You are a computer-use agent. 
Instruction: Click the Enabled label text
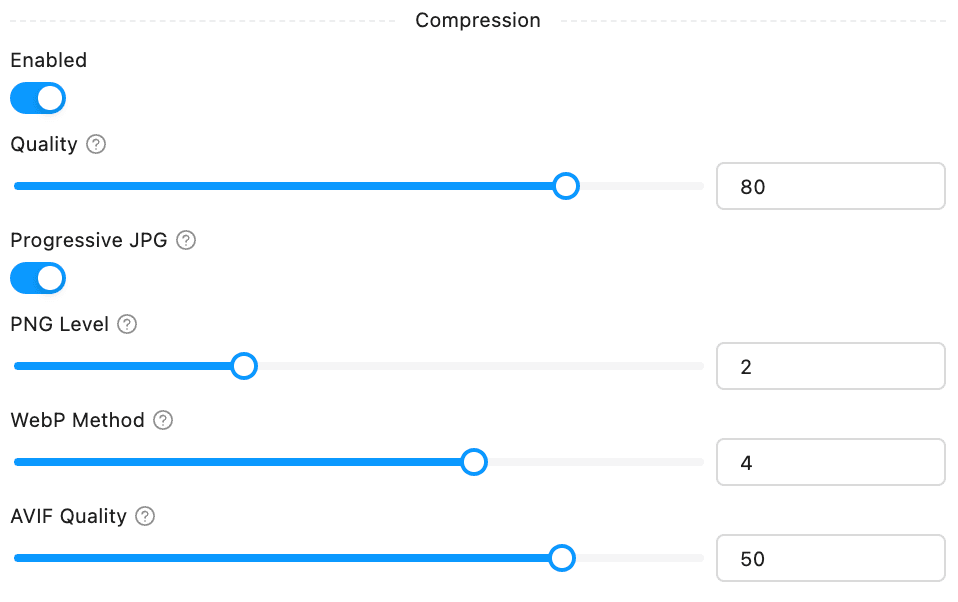[48, 60]
